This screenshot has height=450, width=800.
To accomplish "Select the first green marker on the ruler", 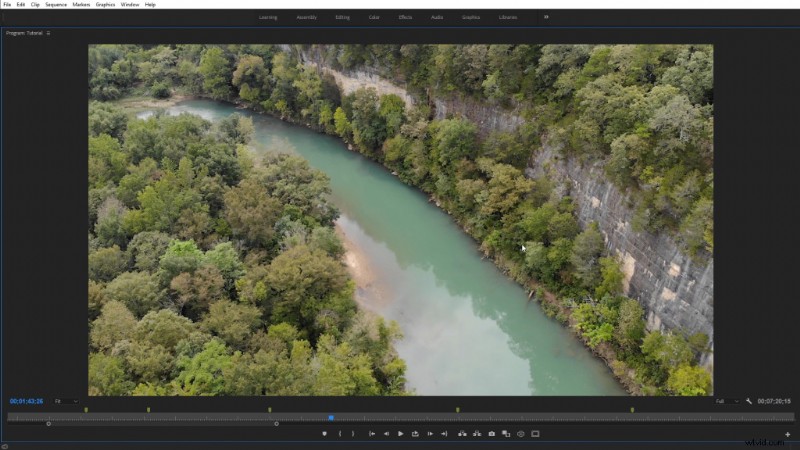I will [x=86, y=410].
